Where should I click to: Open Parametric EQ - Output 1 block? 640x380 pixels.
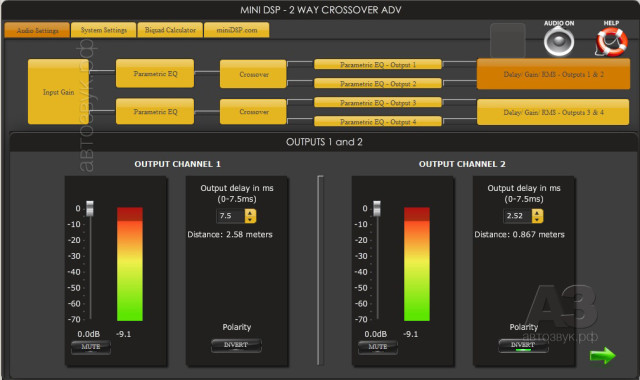(x=378, y=64)
